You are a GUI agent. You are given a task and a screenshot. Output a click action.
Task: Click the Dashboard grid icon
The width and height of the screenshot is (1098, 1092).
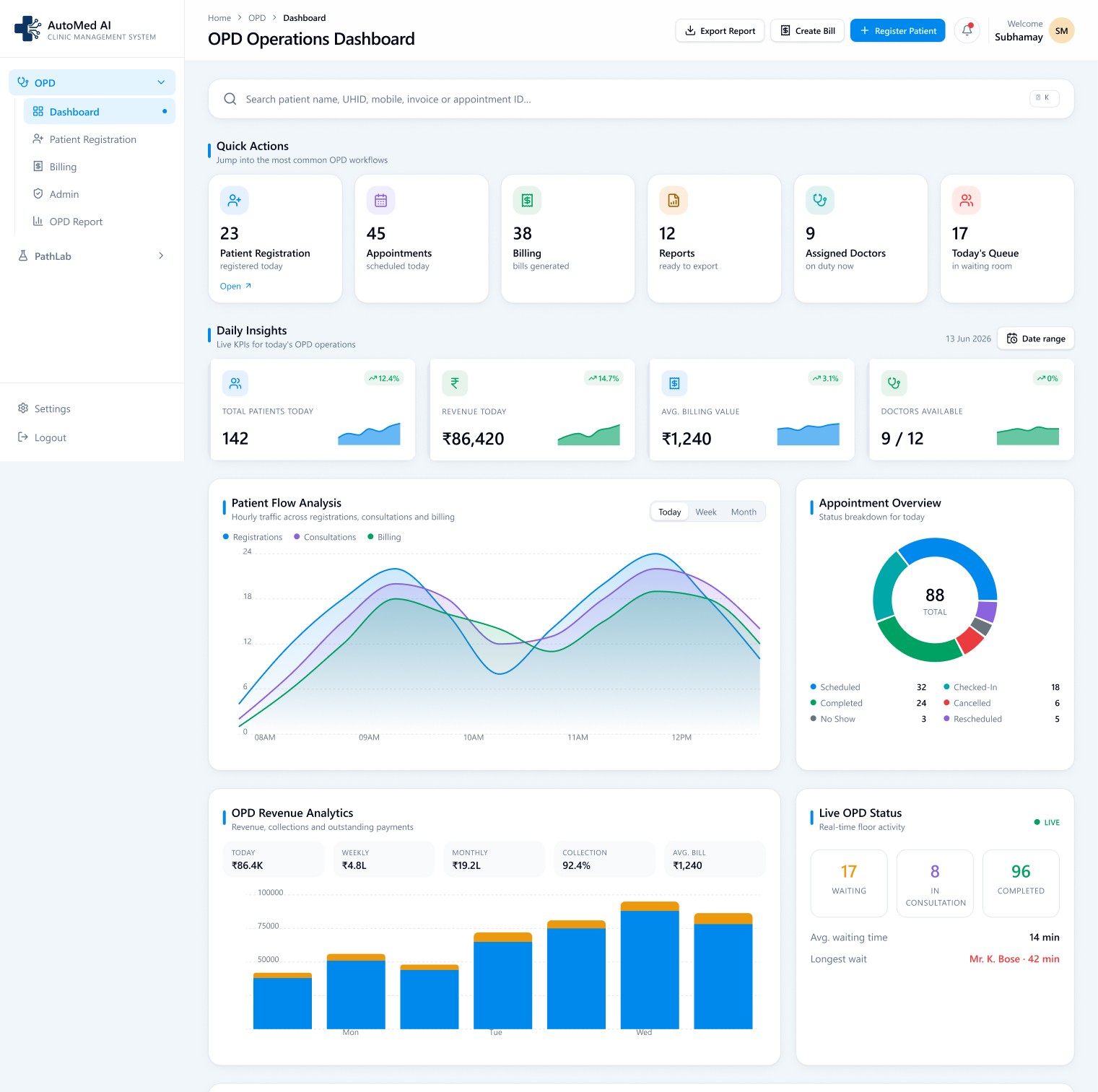click(38, 111)
